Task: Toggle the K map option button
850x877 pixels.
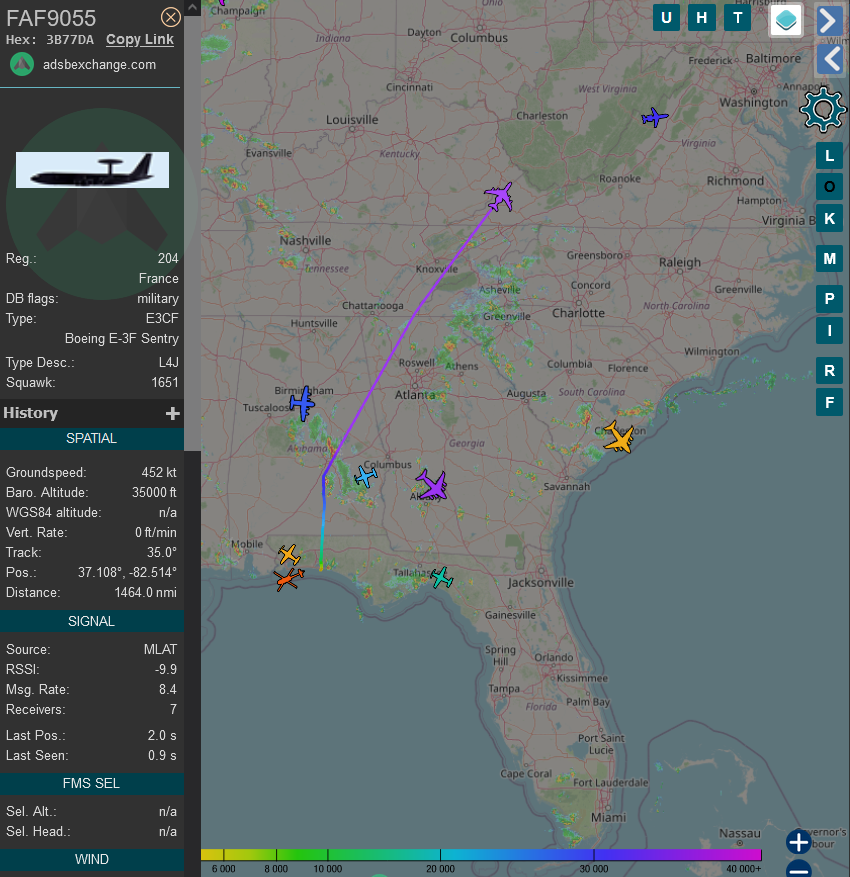Action: [829, 219]
